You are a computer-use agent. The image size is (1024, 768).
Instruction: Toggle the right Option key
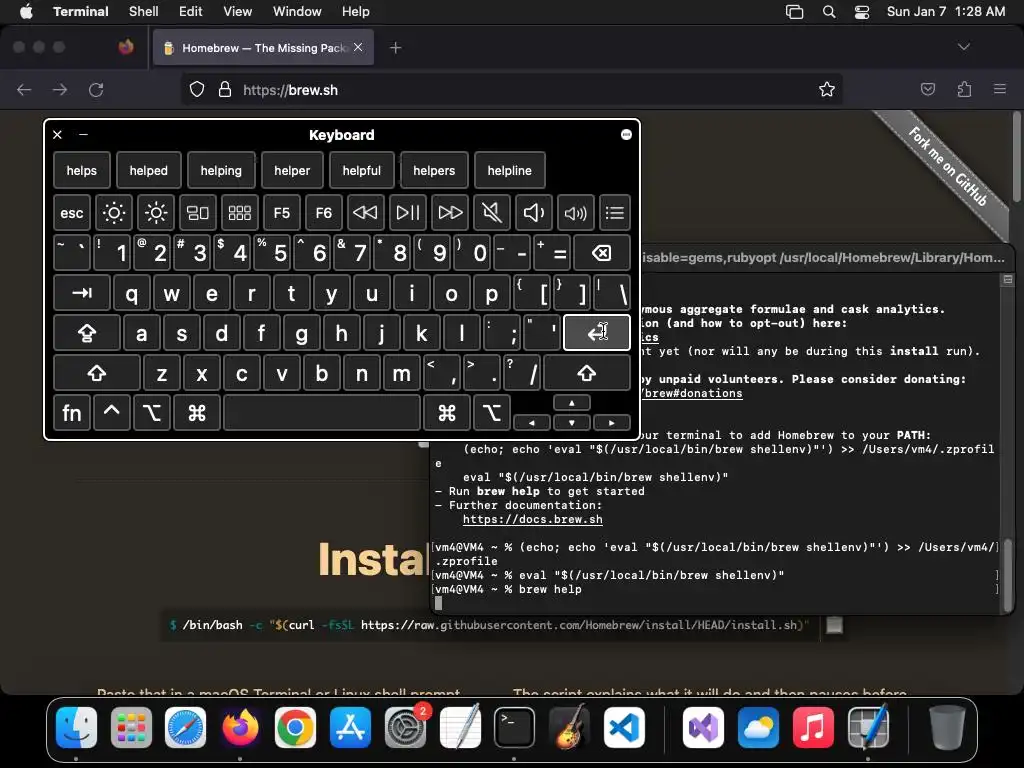pyautogui.click(x=491, y=413)
